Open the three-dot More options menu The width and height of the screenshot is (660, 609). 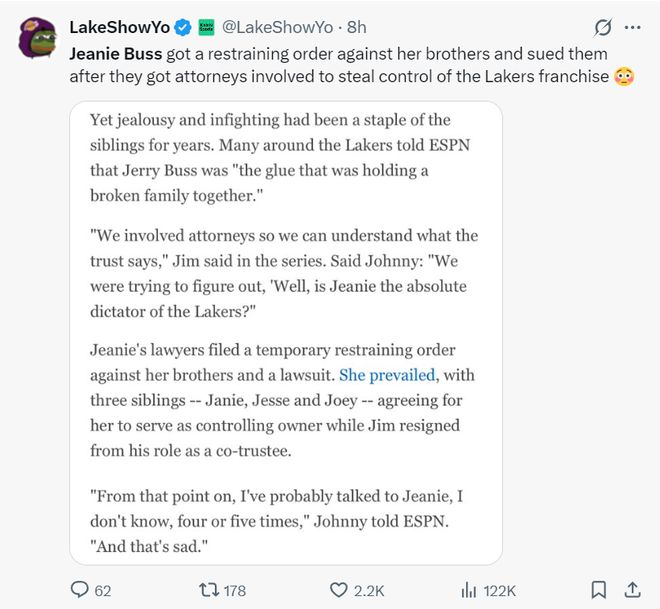(x=633, y=27)
